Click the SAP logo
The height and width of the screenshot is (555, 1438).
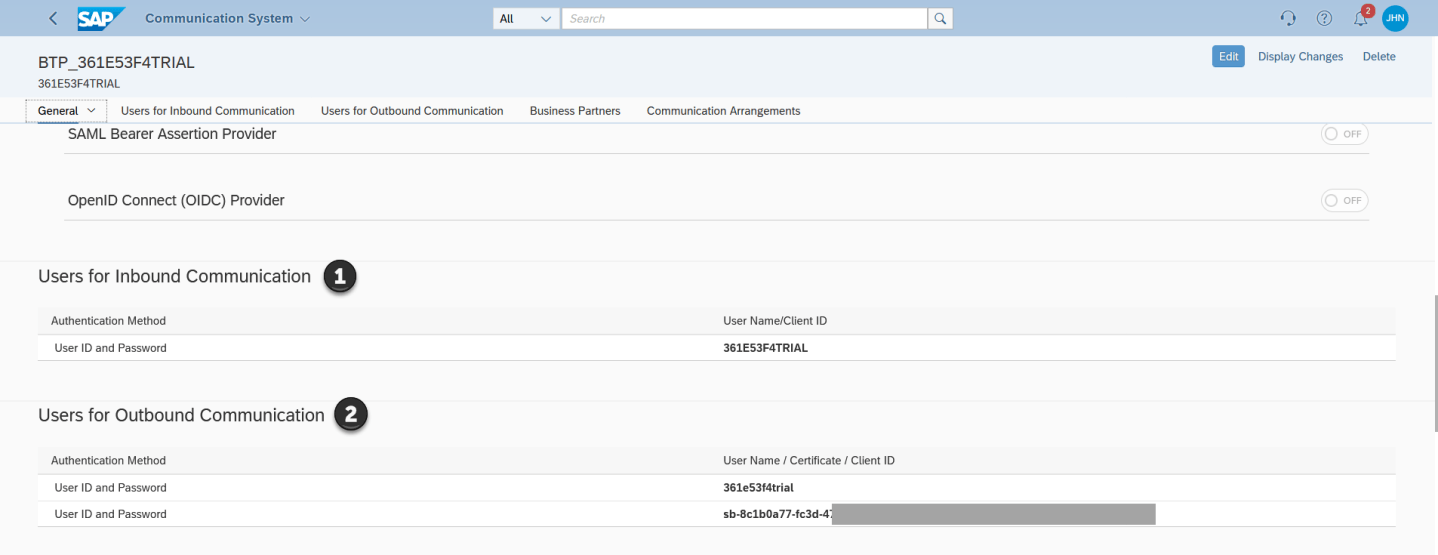click(x=102, y=18)
